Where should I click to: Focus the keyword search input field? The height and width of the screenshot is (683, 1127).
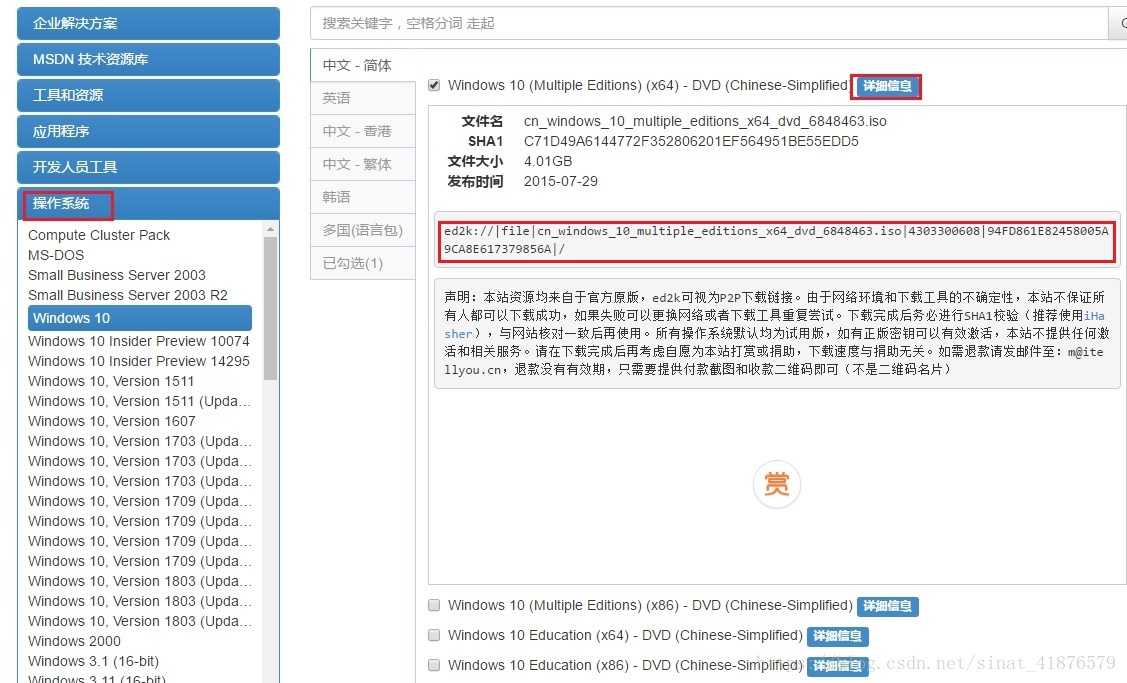[709, 23]
